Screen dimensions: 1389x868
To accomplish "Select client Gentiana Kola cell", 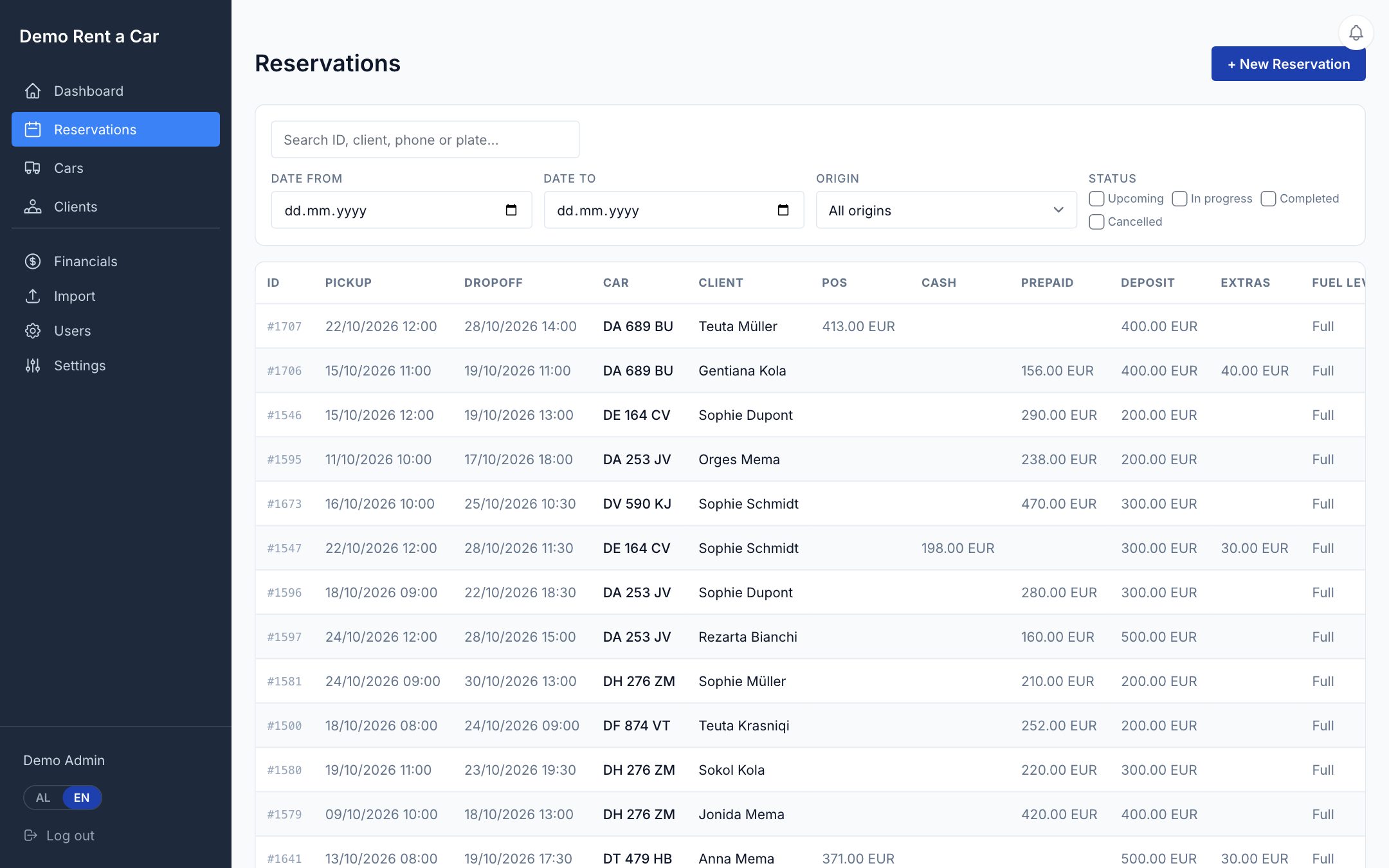I will (742, 370).
